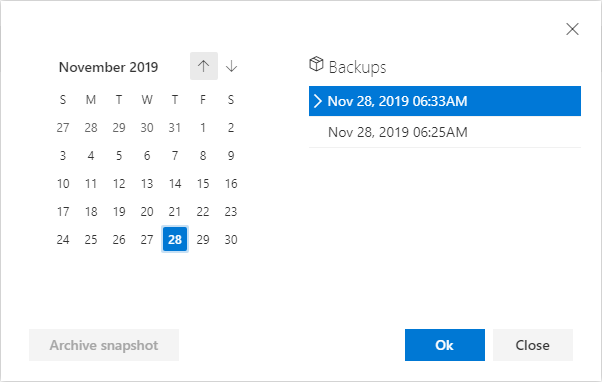The image size is (602, 382).
Task: Select the Nov 28, 2019 06:25AM backup
Action: pyautogui.click(x=445, y=132)
